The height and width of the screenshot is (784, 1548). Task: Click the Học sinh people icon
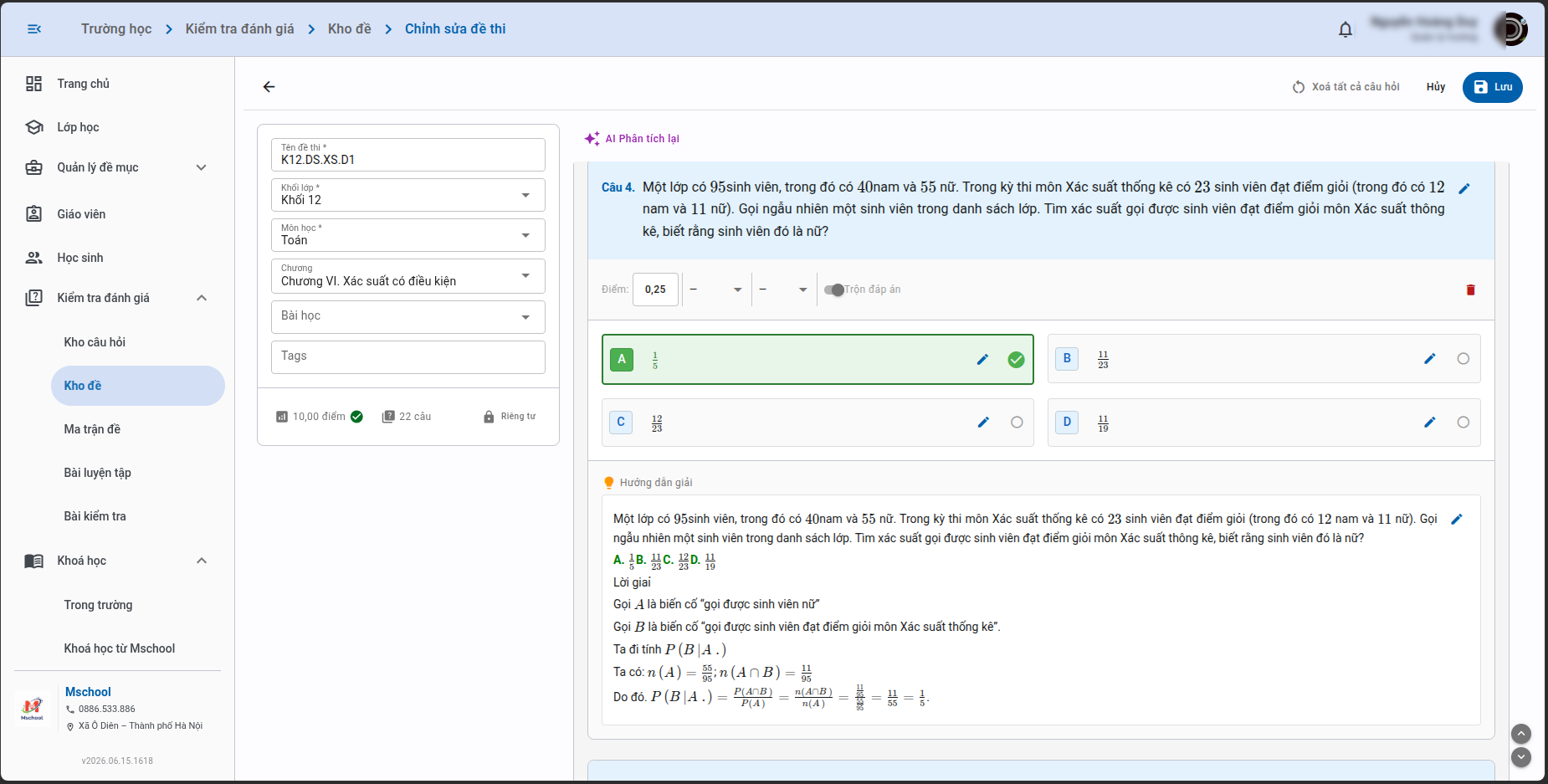click(33, 258)
